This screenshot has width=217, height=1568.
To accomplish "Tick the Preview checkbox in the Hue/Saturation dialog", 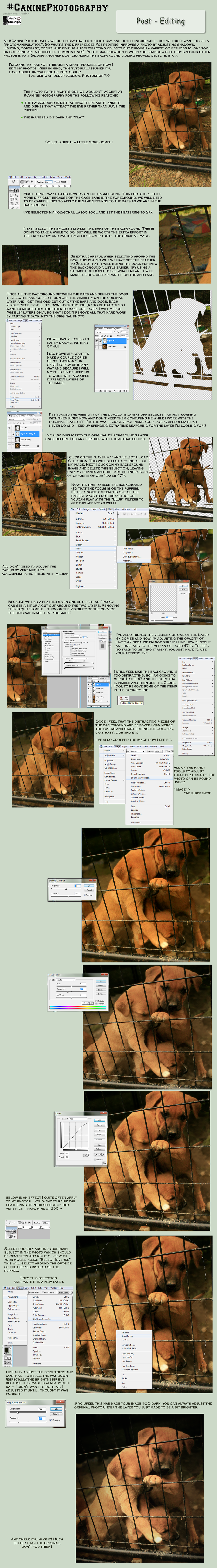I will tap(97, 1004).
